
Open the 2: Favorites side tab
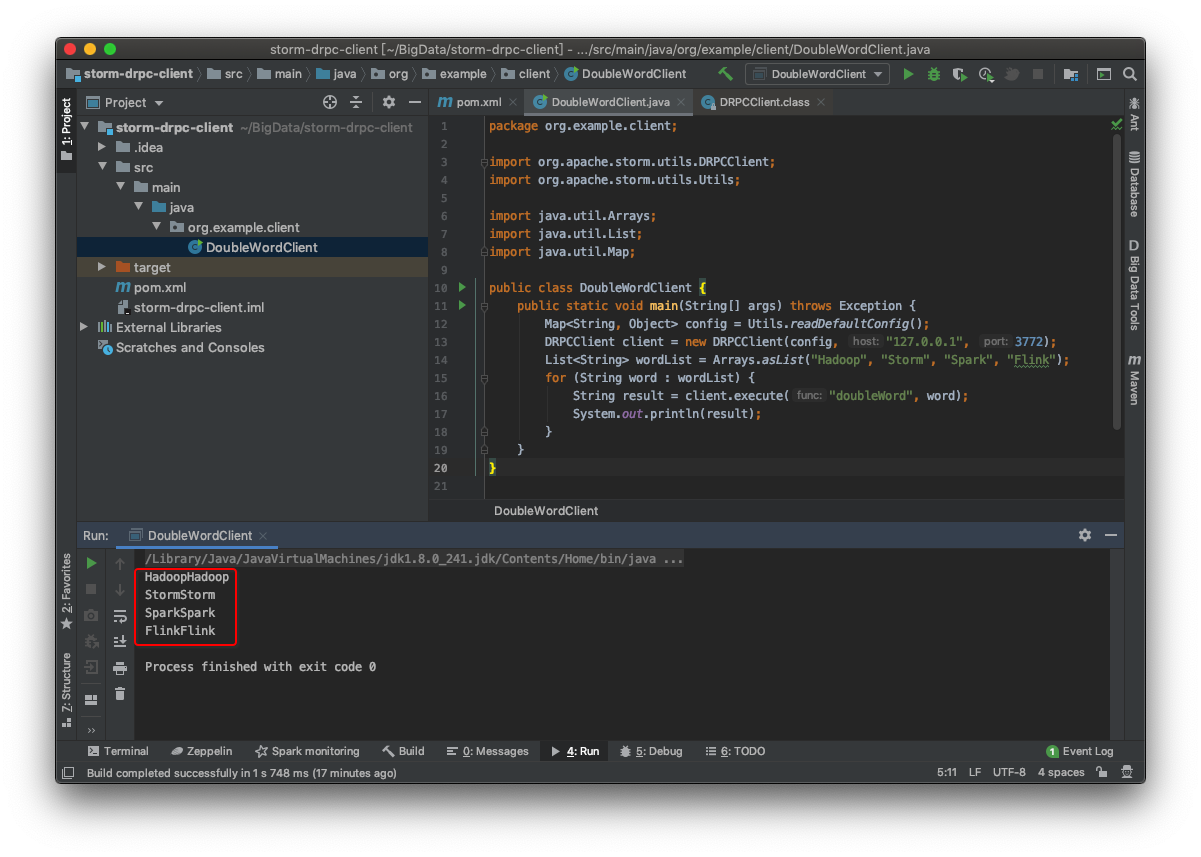click(66, 591)
